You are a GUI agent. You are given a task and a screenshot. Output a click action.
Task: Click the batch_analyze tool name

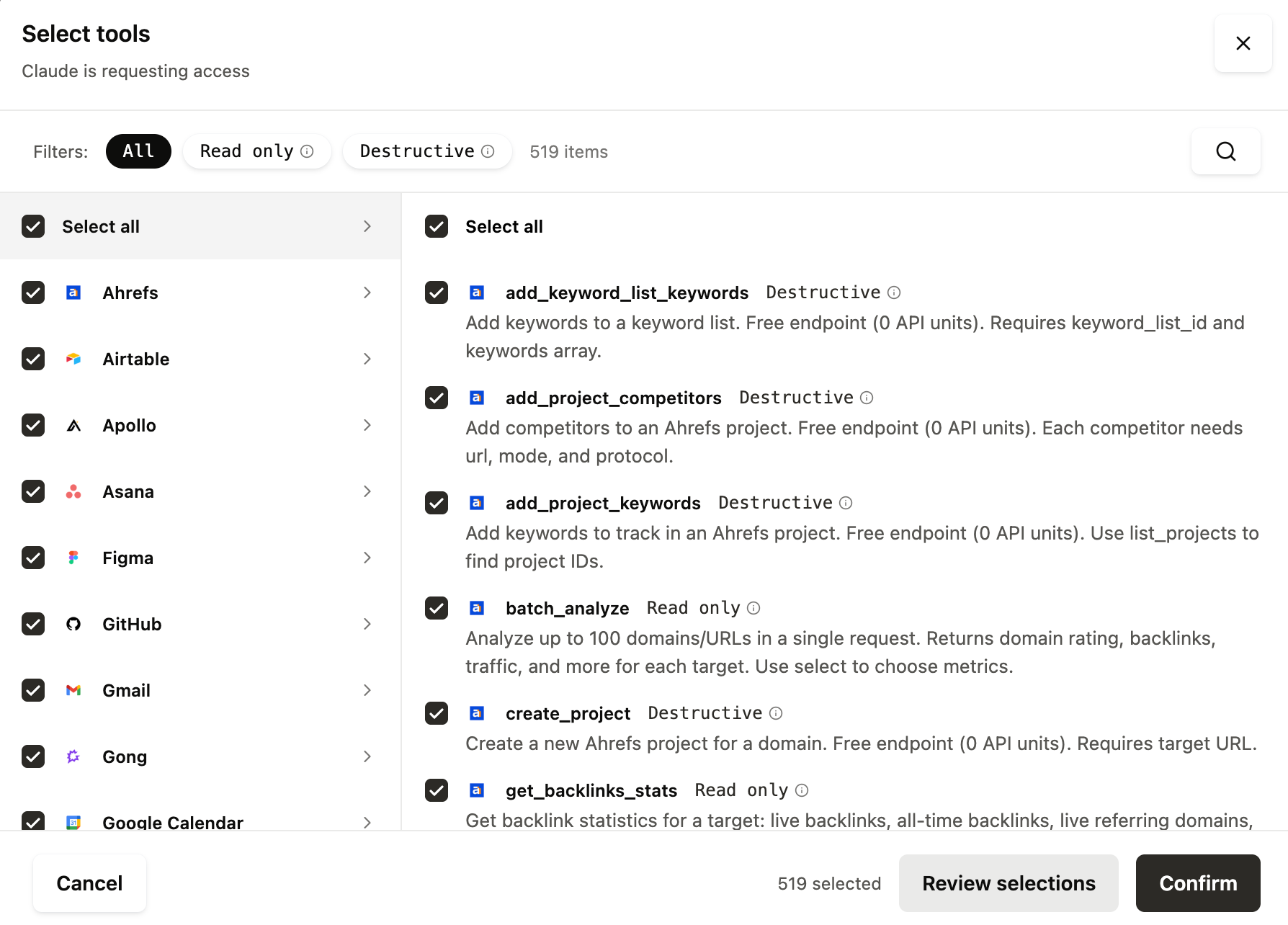click(568, 608)
